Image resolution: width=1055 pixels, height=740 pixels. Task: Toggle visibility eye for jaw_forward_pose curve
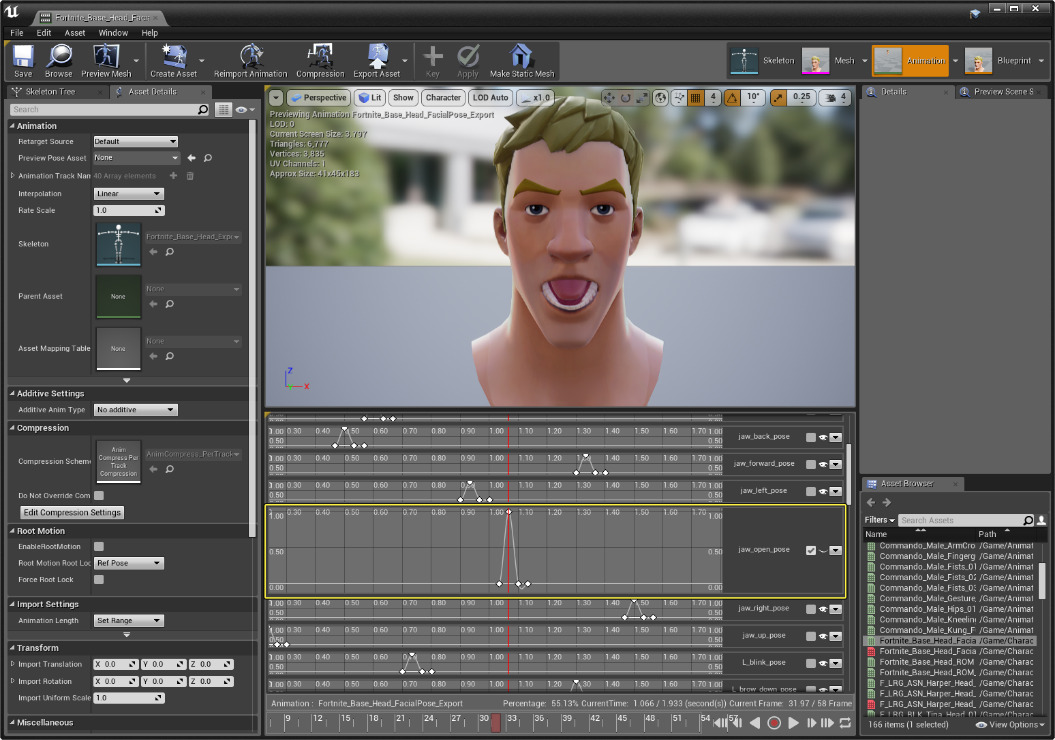823,464
